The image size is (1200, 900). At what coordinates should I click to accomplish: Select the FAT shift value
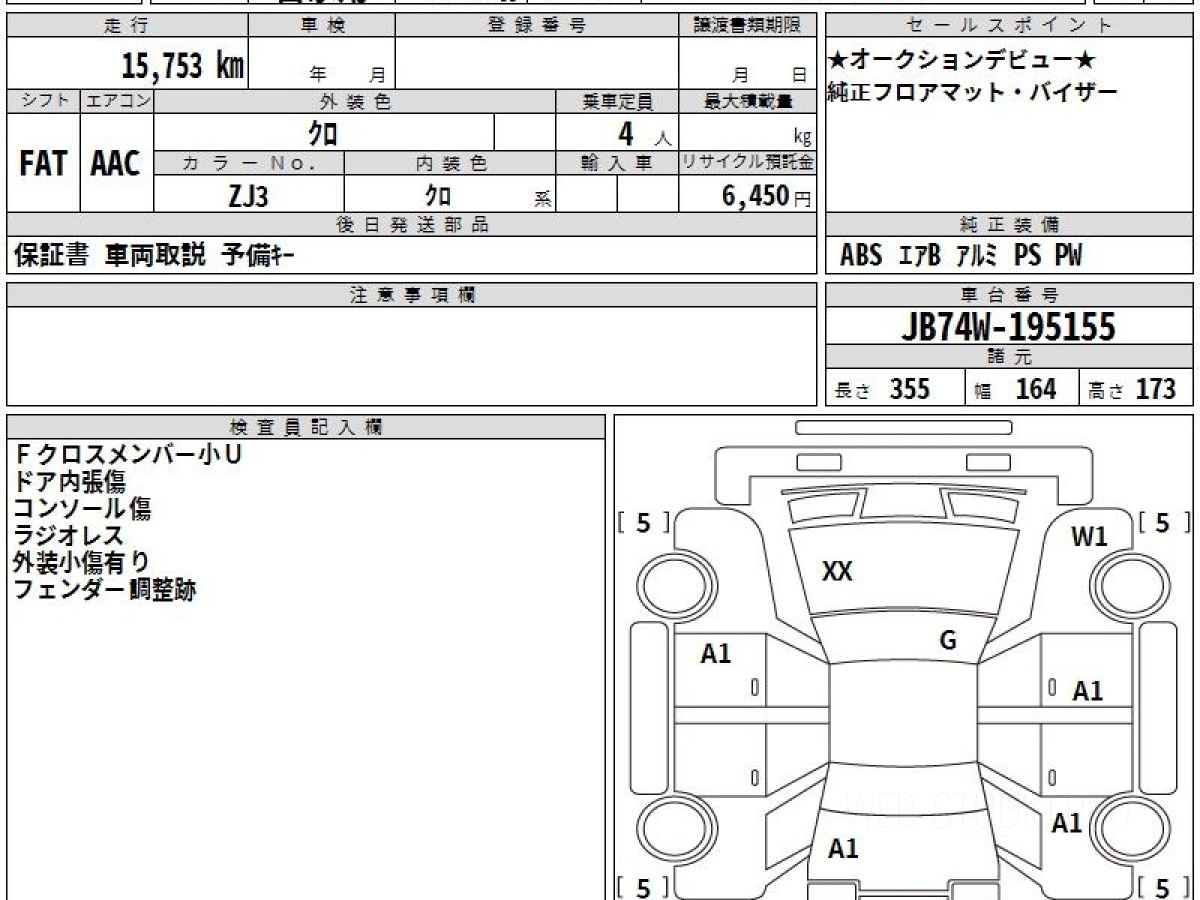tap(43, 163)
